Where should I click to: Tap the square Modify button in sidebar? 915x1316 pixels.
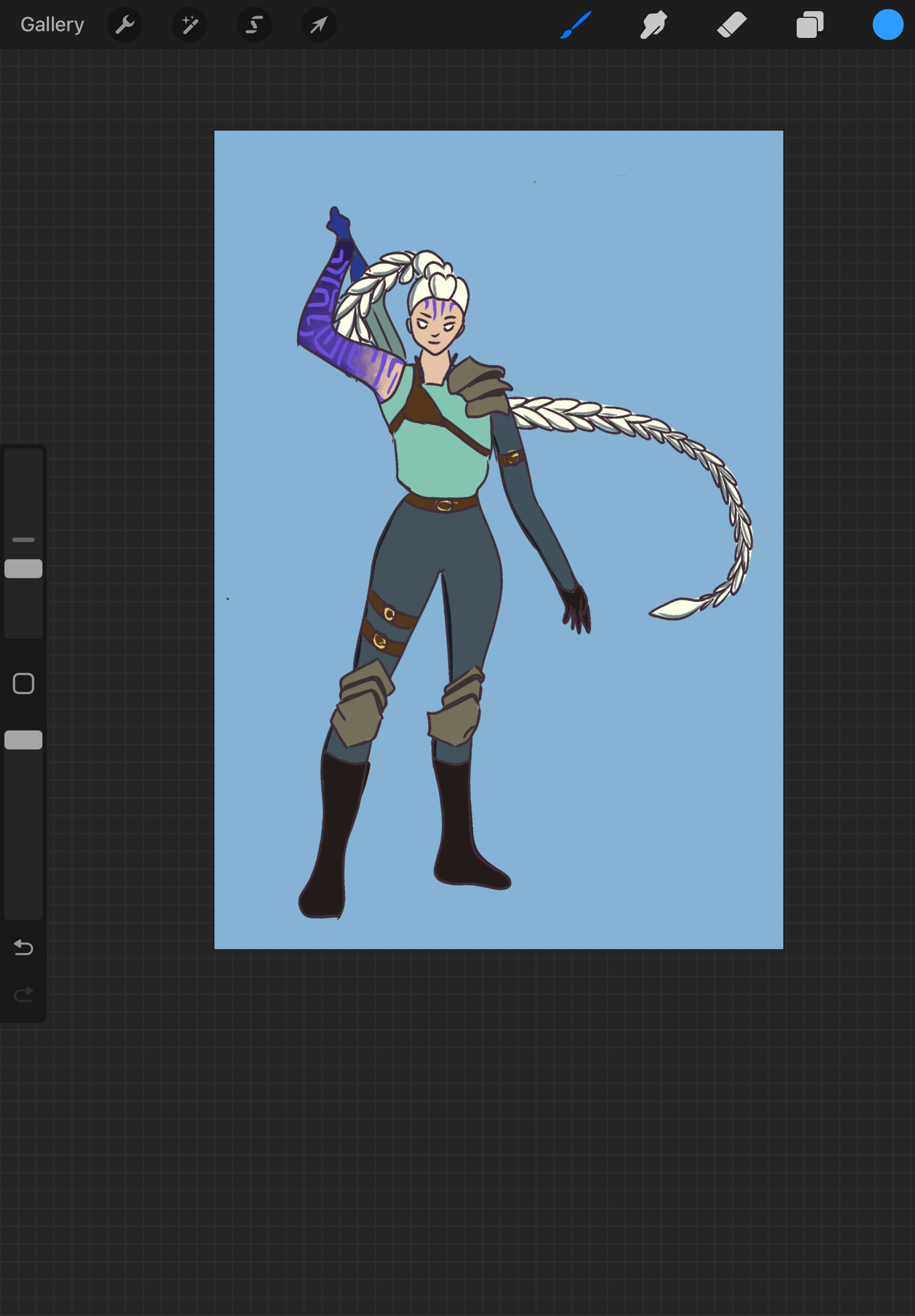click(23, 684)
